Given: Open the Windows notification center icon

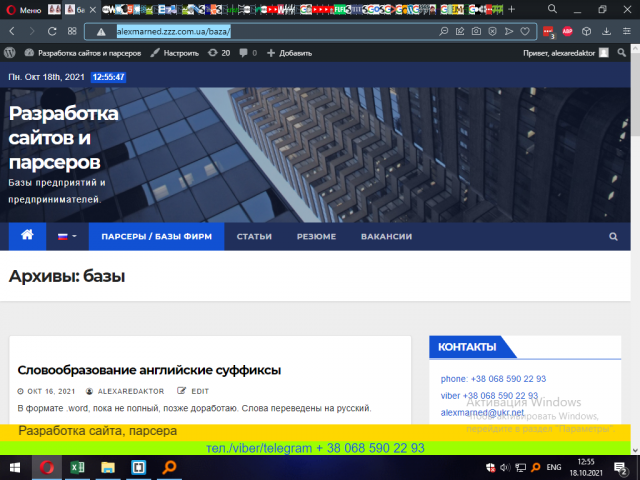Looking at the screenshot, I should tap(620, 468).
